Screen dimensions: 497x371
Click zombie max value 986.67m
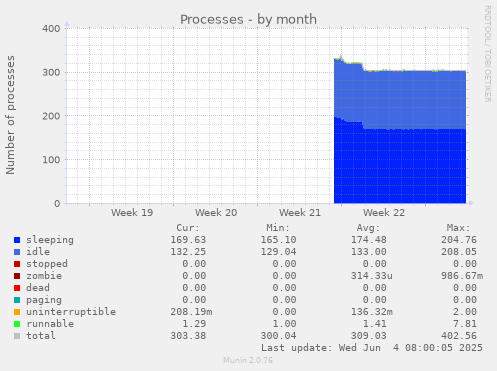coord(462,276)
